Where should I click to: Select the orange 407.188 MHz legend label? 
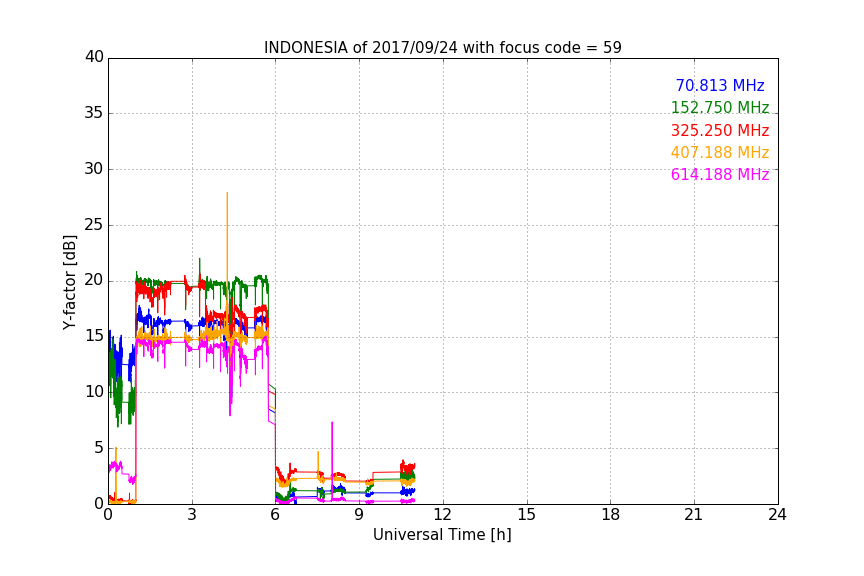(720, 153)
